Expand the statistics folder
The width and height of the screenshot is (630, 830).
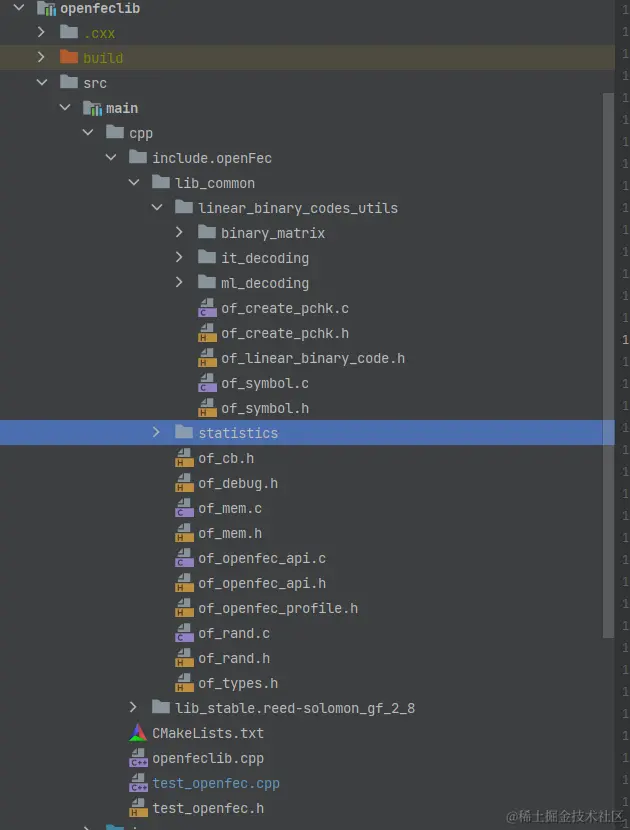156,432
